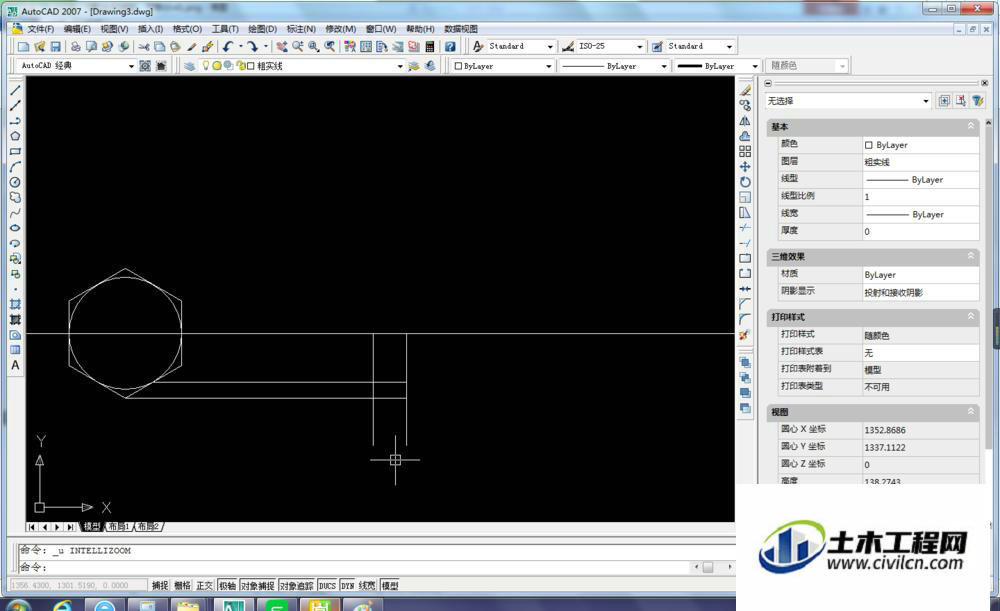Open the Layer Properties Manager icon

(189, 66)
